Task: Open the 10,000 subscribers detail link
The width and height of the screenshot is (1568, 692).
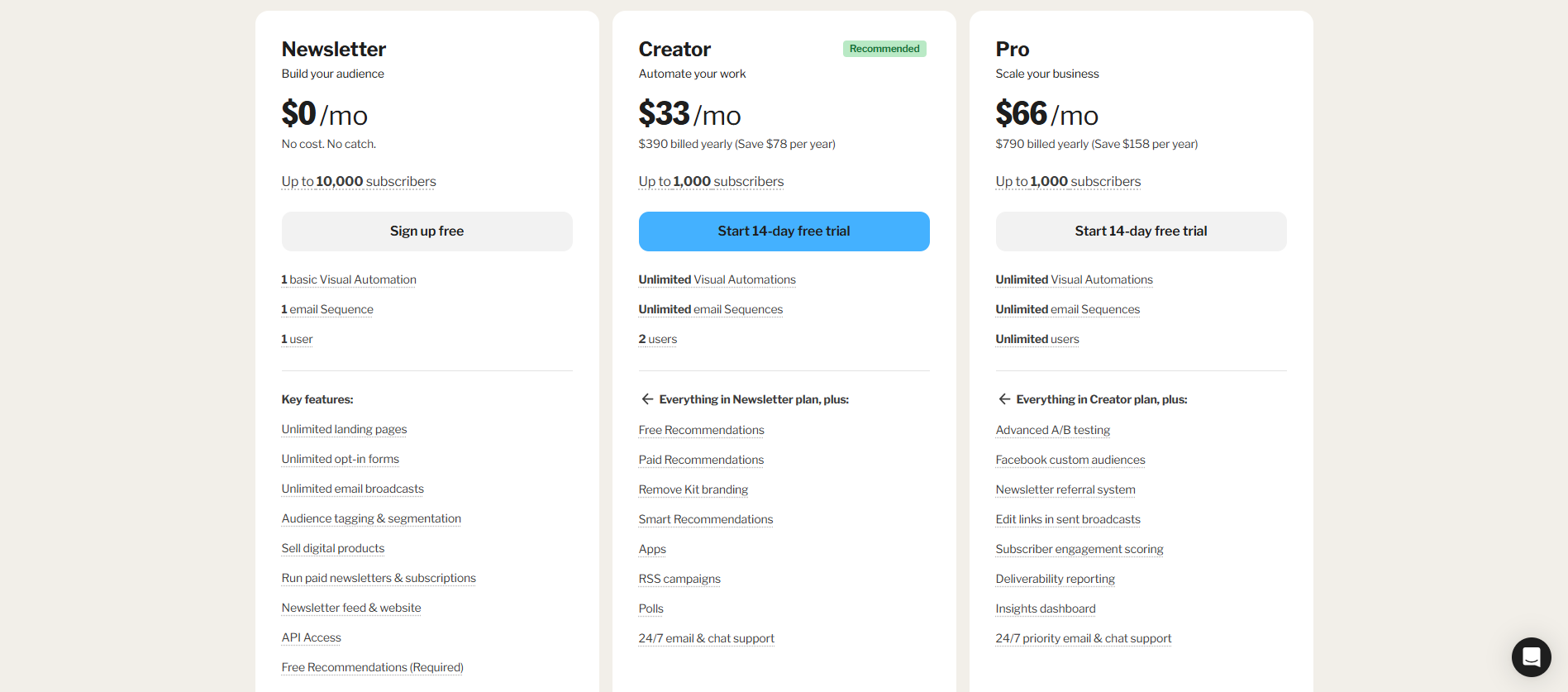Action: point(358,181)
